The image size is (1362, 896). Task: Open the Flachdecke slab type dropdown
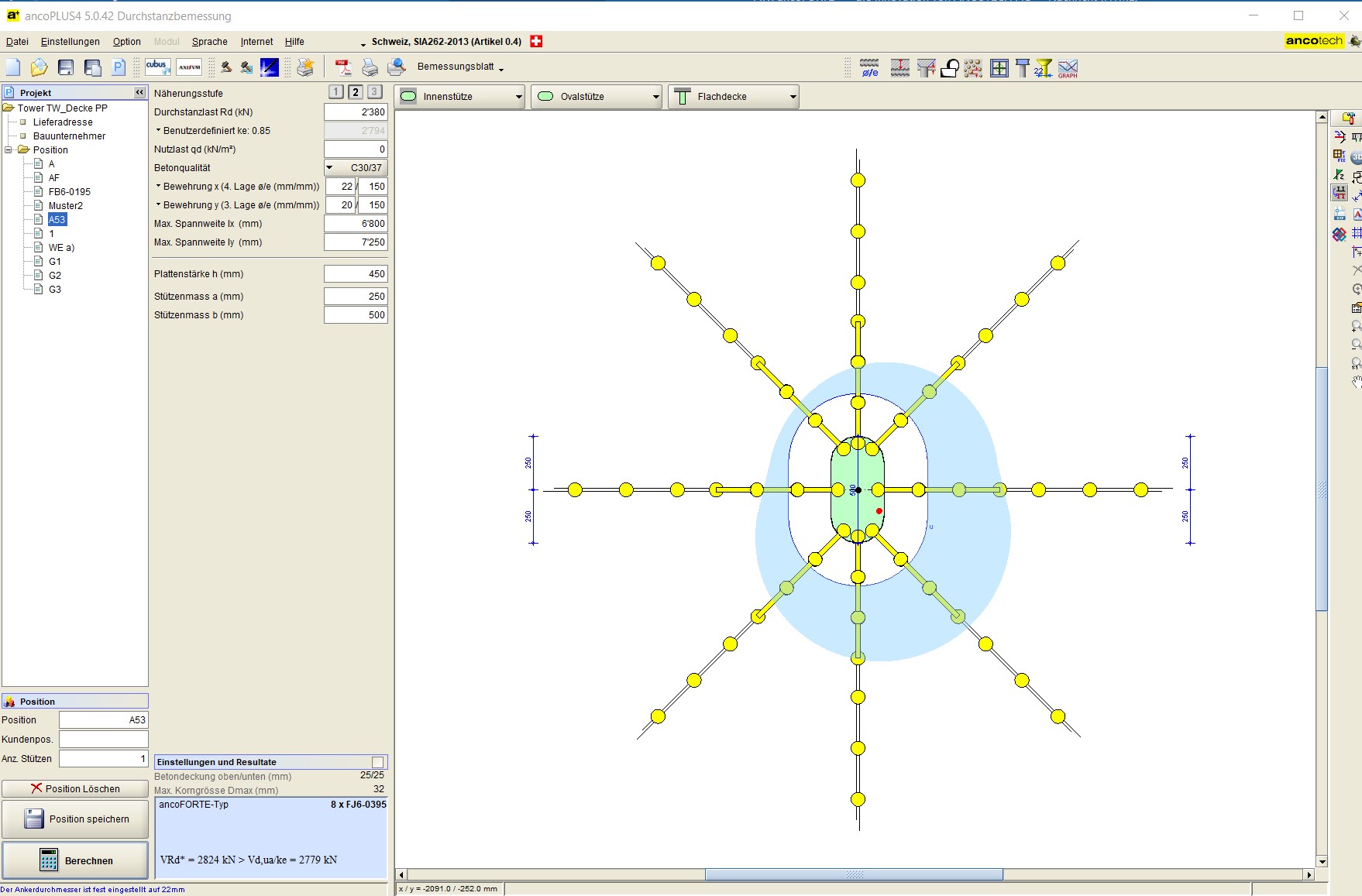733,97
